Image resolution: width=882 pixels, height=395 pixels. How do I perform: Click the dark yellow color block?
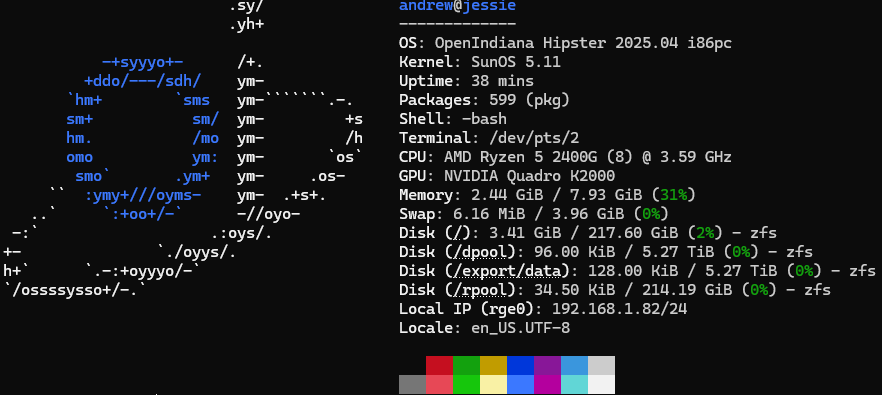[x=493, y=365]
